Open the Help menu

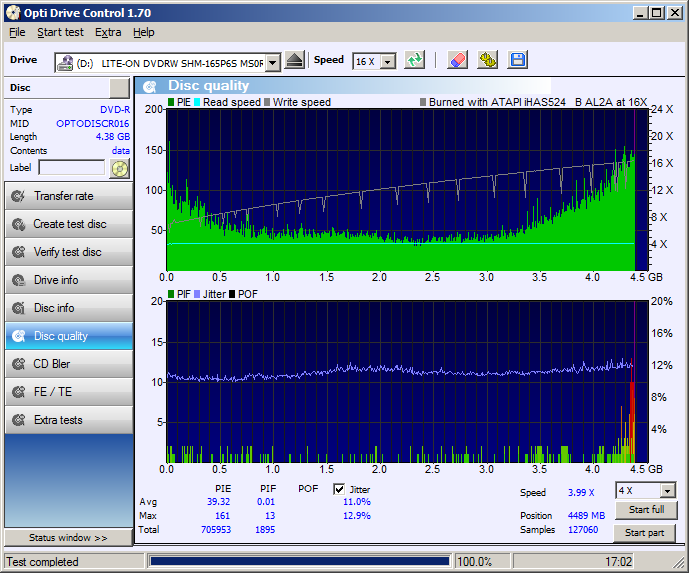[144, 33]
